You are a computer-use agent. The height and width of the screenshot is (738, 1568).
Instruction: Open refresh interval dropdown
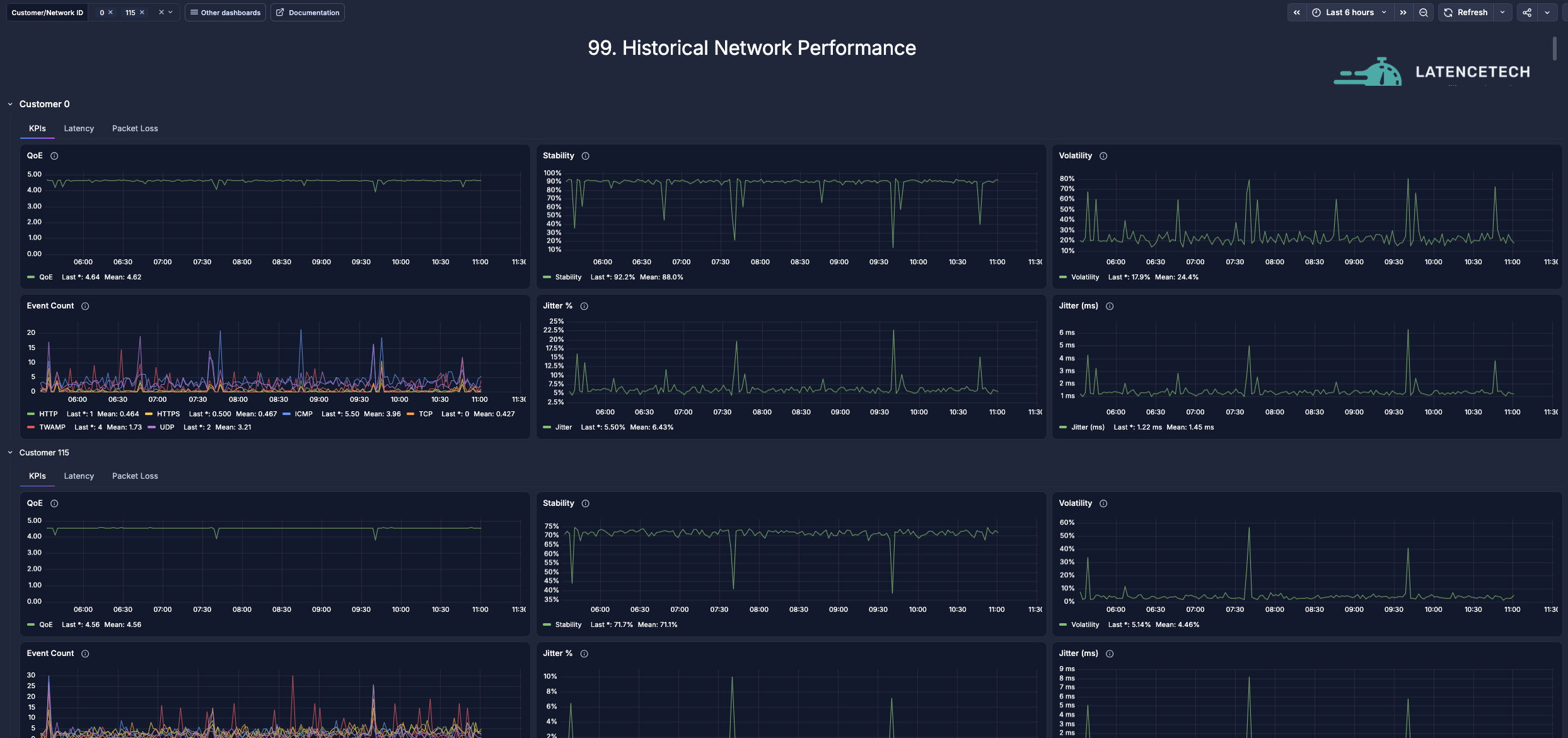(1502, 13)
